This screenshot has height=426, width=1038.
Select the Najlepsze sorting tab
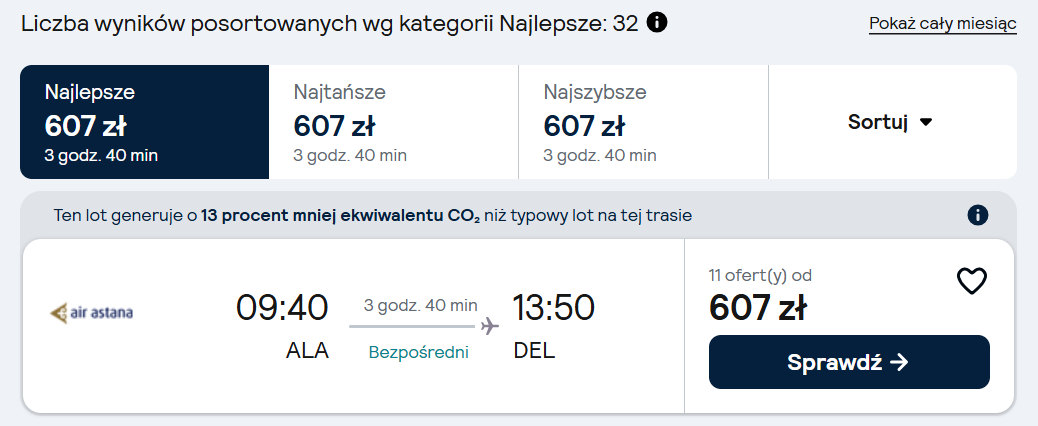pyautogui.click(x=144, y=122)
